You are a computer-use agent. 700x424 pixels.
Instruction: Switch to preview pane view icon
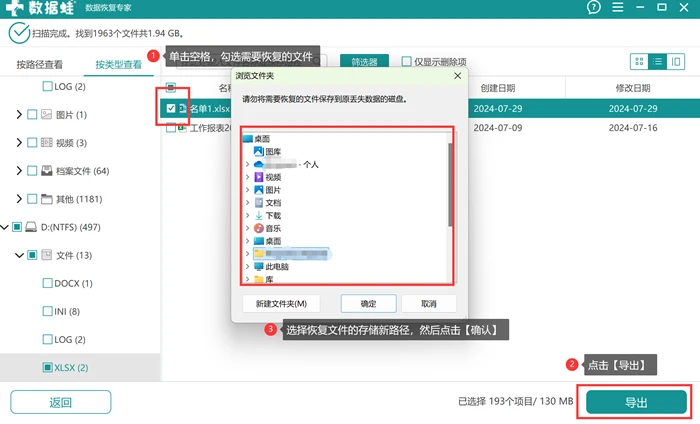(676, 62)
